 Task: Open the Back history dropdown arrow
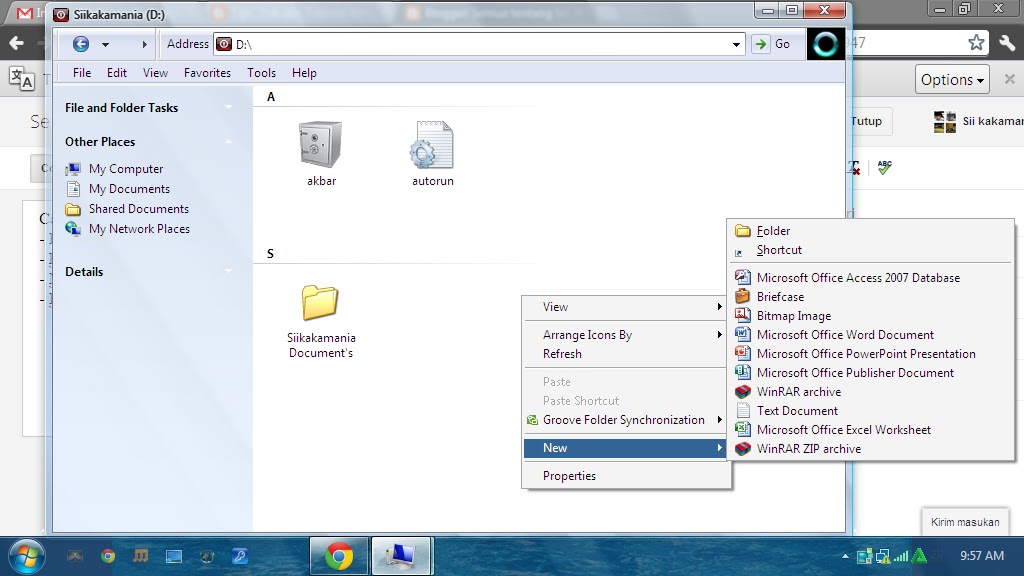[105, 44]
